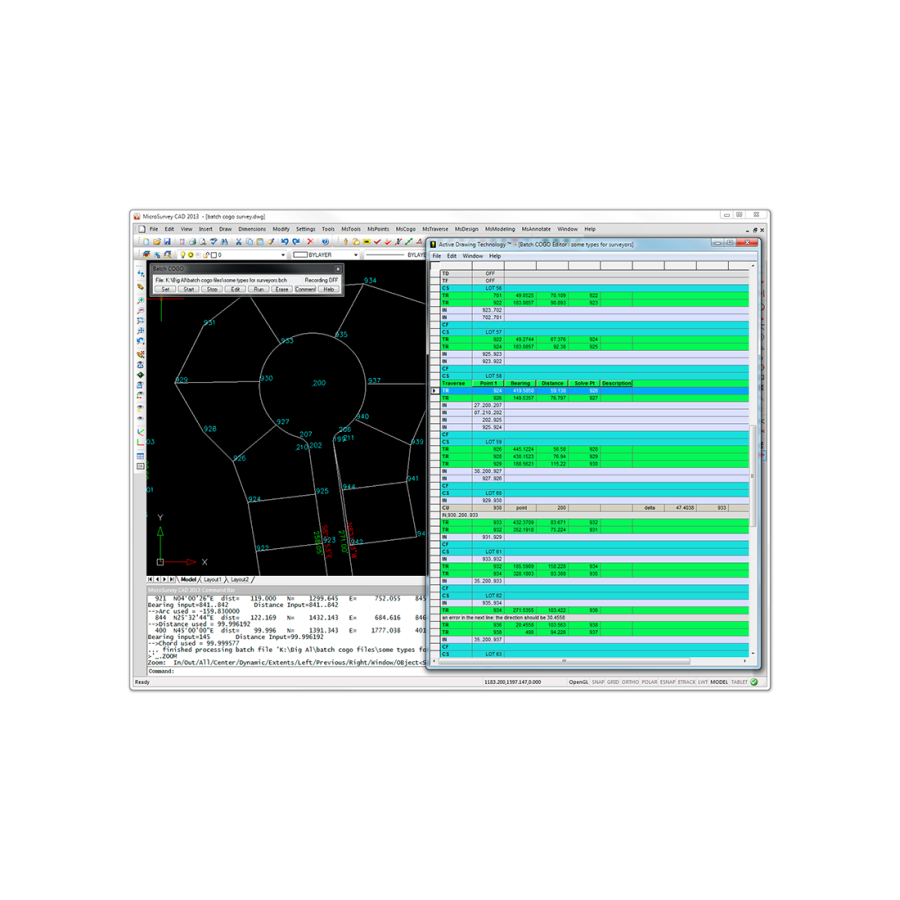Click the first red checkmark toolbar icon
The height and width of the screenshot is (900, 900).
click(377, 242)
